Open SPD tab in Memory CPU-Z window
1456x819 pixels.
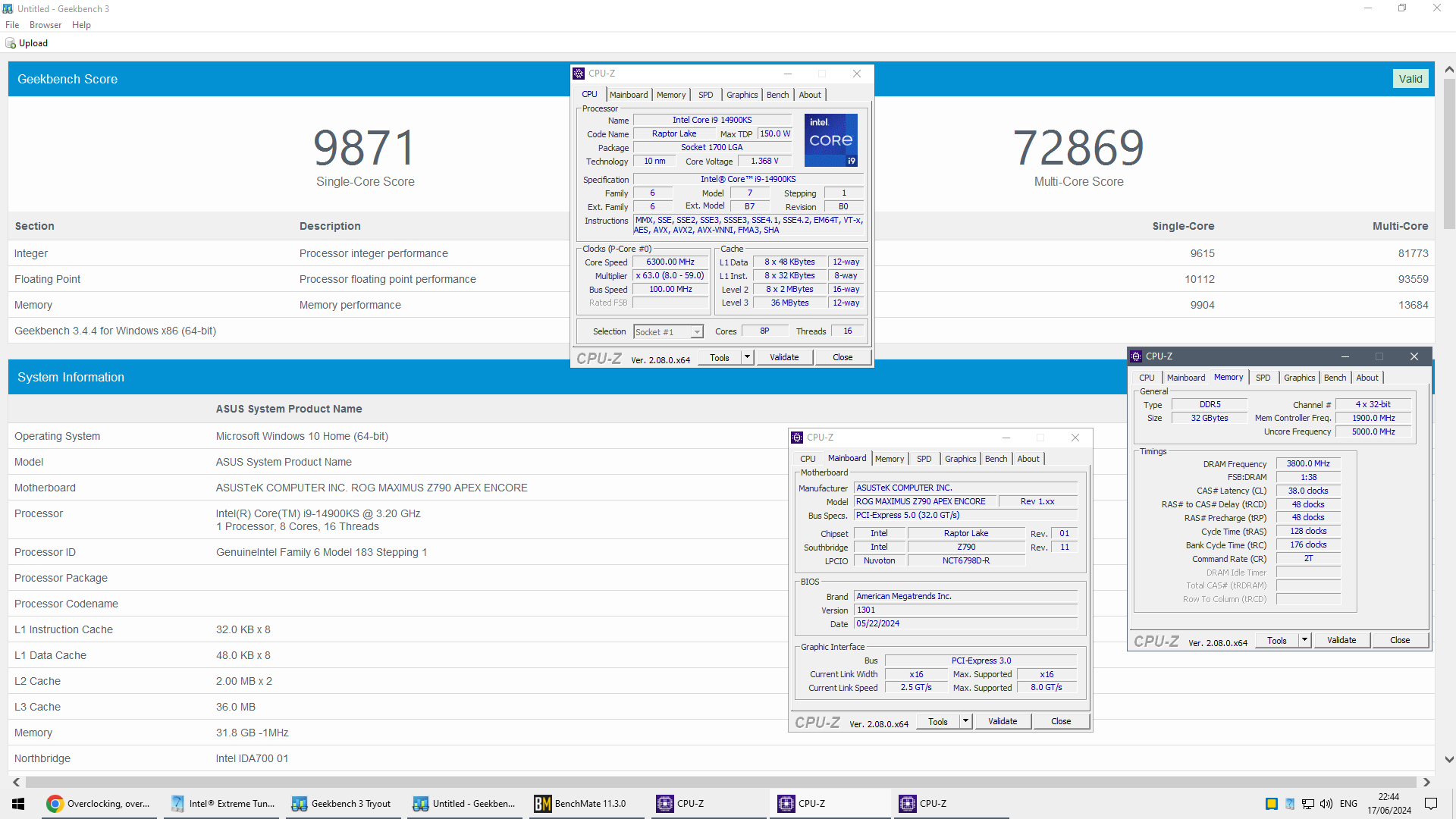pos(1263,378)
